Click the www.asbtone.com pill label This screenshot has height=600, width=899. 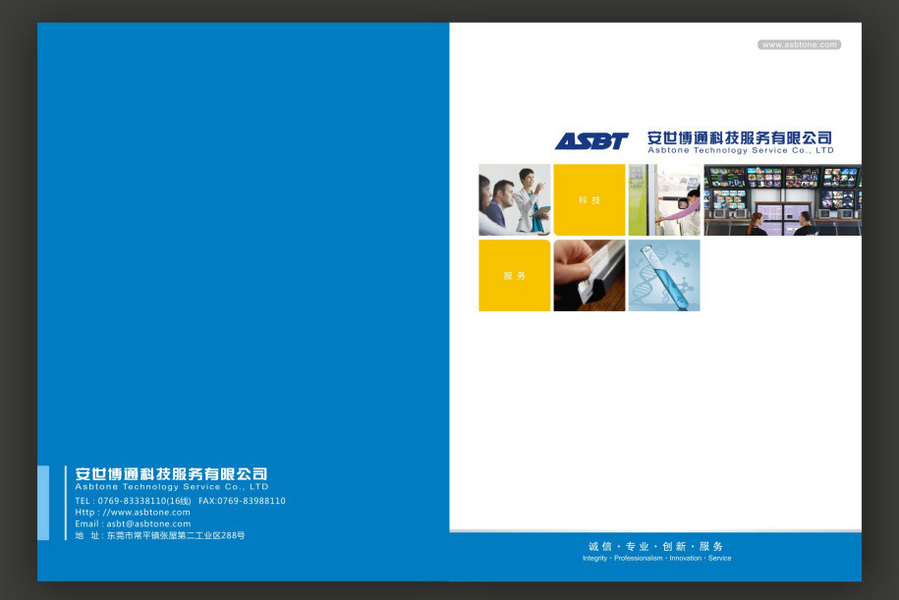799,45
